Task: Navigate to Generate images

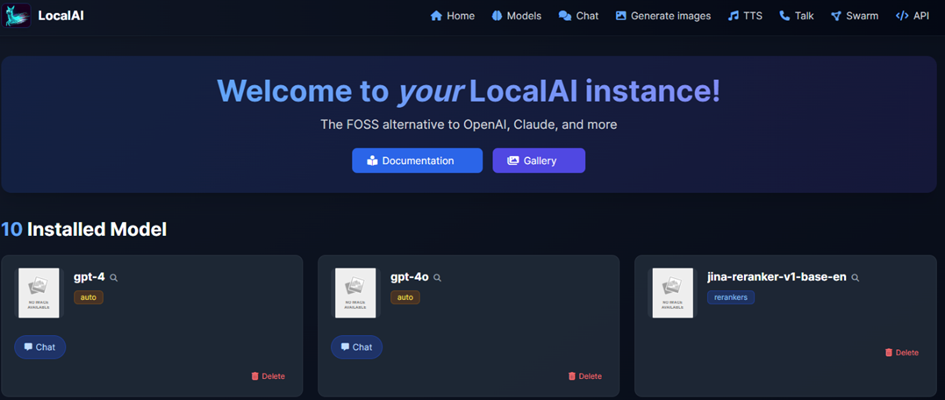Action: 663,16
